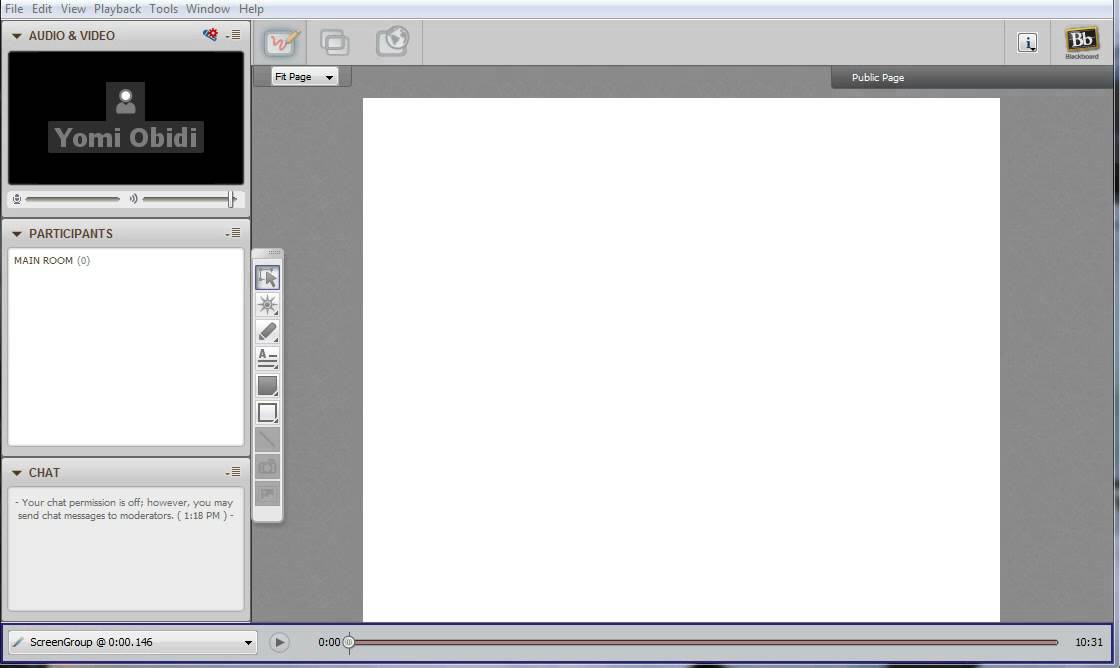Click the 0:00 elapsed time label
Screen dimensions: 1120x668
pyautogui.click(x=329, y=642)
